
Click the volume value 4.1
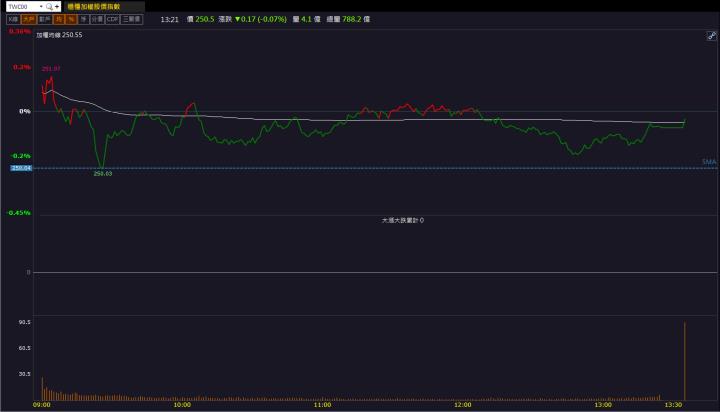(x=306, y=19)
